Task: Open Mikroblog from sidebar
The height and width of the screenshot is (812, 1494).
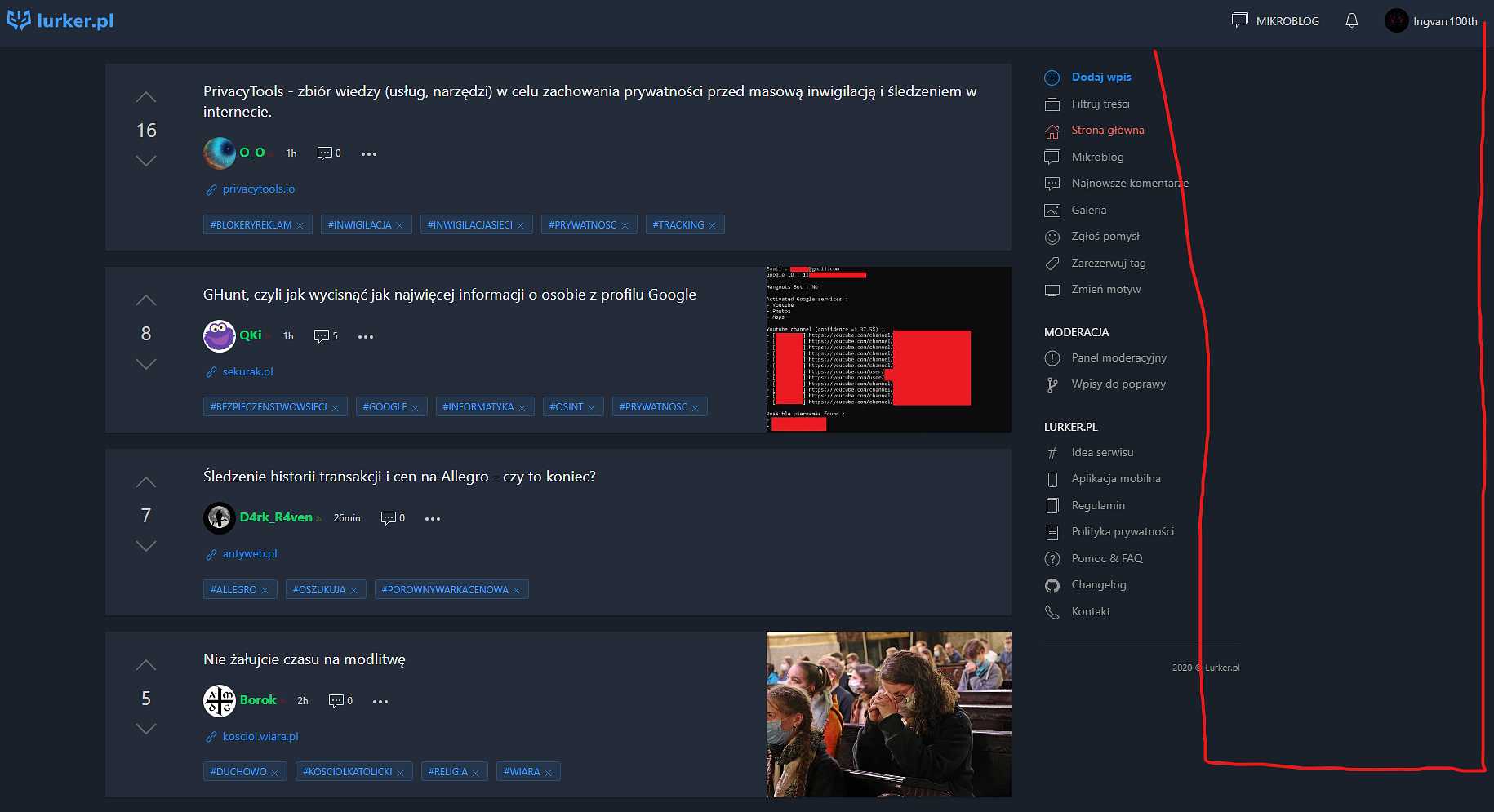Action: (1084, 157)
